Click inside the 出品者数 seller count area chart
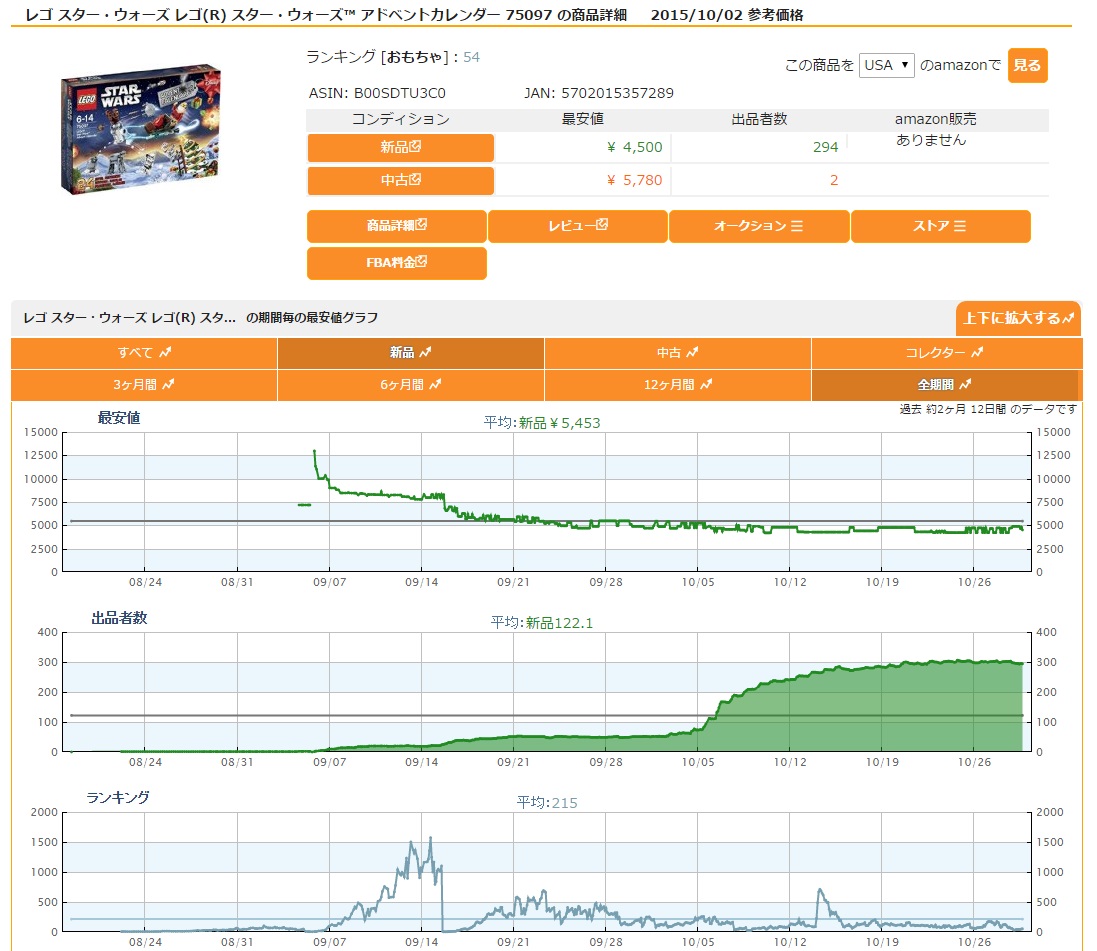This screenshot has width=1097, height=951. 547,692
